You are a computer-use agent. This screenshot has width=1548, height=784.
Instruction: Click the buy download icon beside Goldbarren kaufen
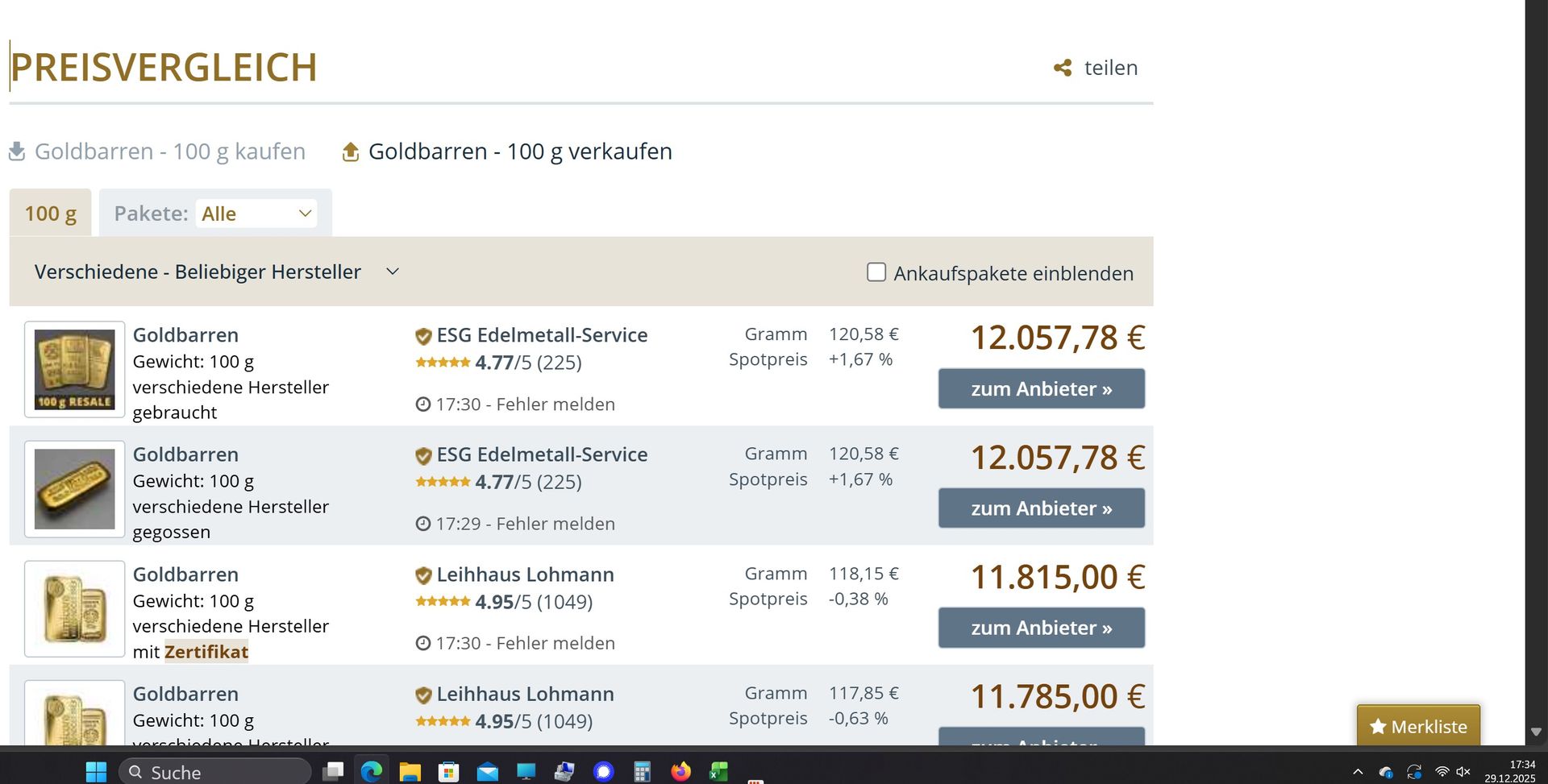coord(17,151)
